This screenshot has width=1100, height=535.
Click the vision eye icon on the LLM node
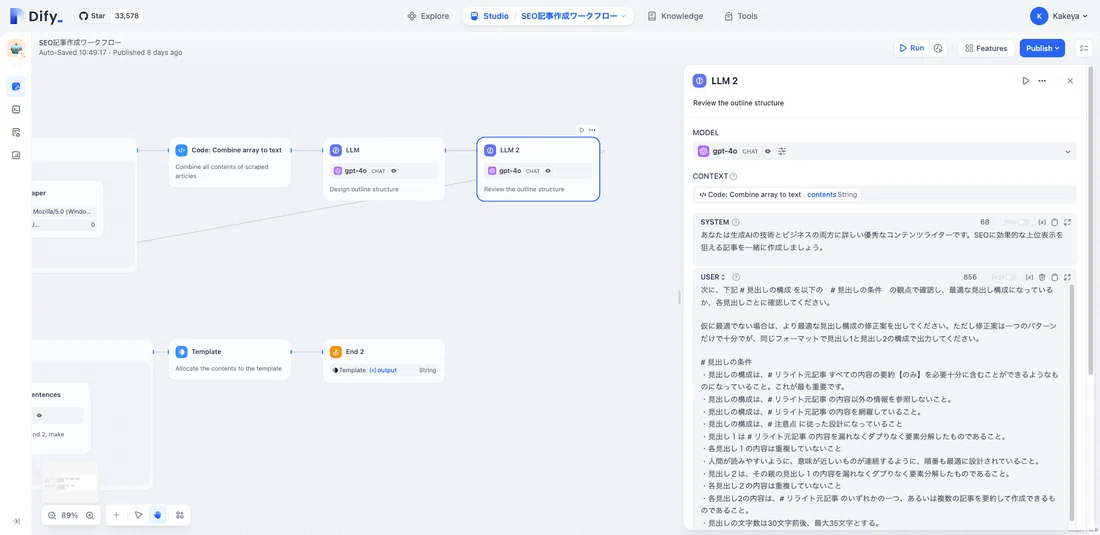click(394, 171)
